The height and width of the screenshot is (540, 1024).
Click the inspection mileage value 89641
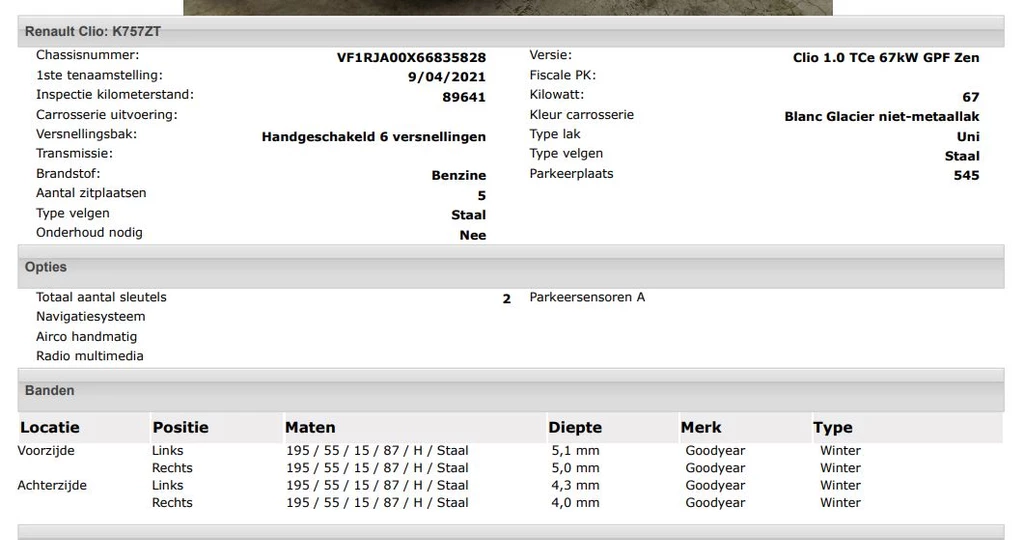464,98
